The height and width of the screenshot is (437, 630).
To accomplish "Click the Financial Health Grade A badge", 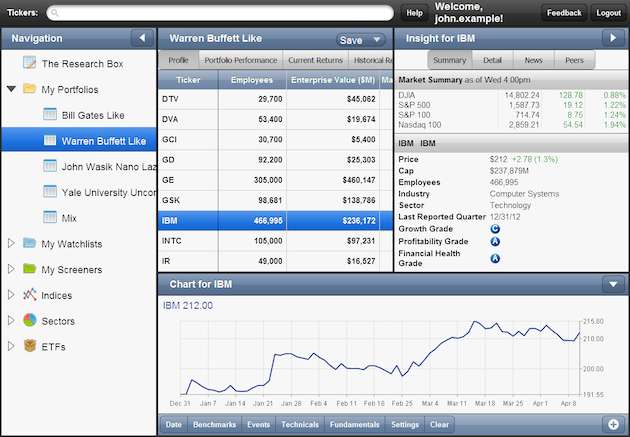I will (x=495, y=258).
